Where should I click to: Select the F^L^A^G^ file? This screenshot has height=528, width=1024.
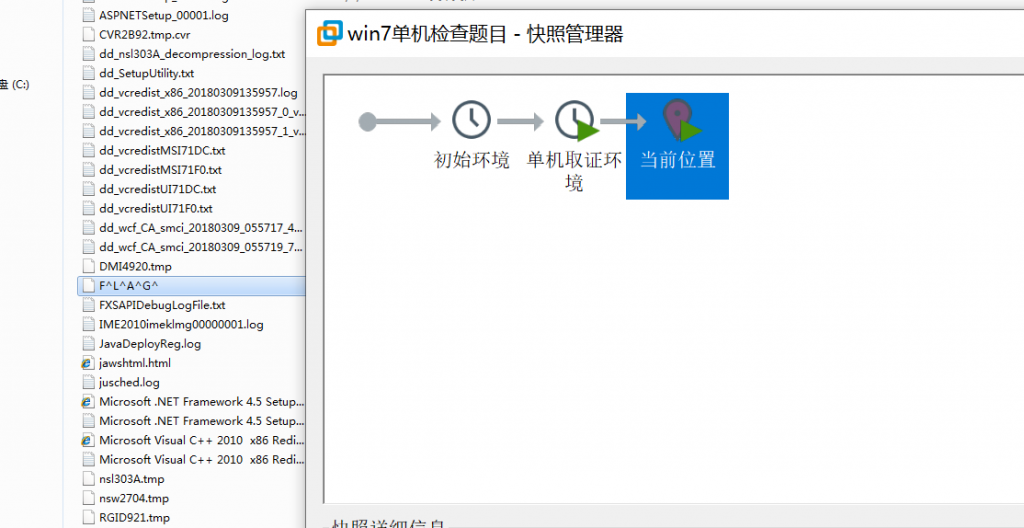(191, 286)
